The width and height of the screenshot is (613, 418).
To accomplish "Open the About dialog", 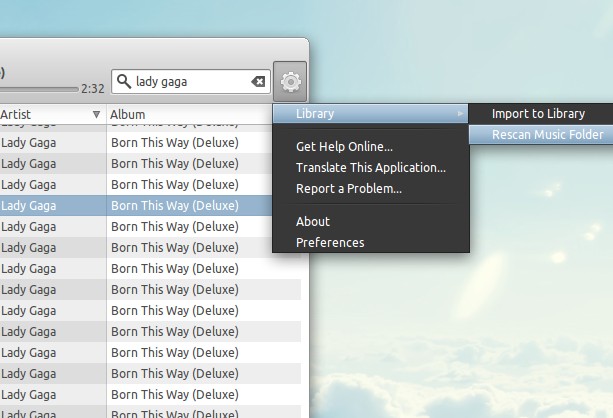I will [371, 222].
